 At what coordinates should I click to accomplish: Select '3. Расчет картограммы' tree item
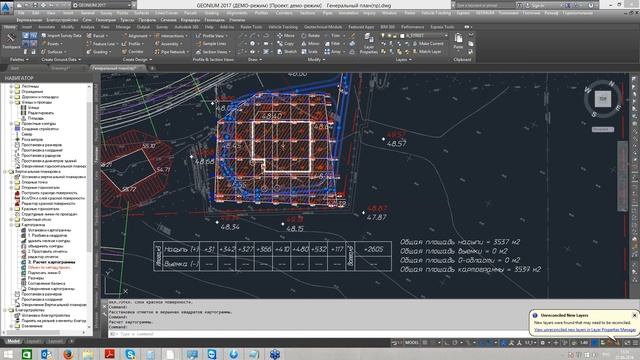[x=51, y=262]
